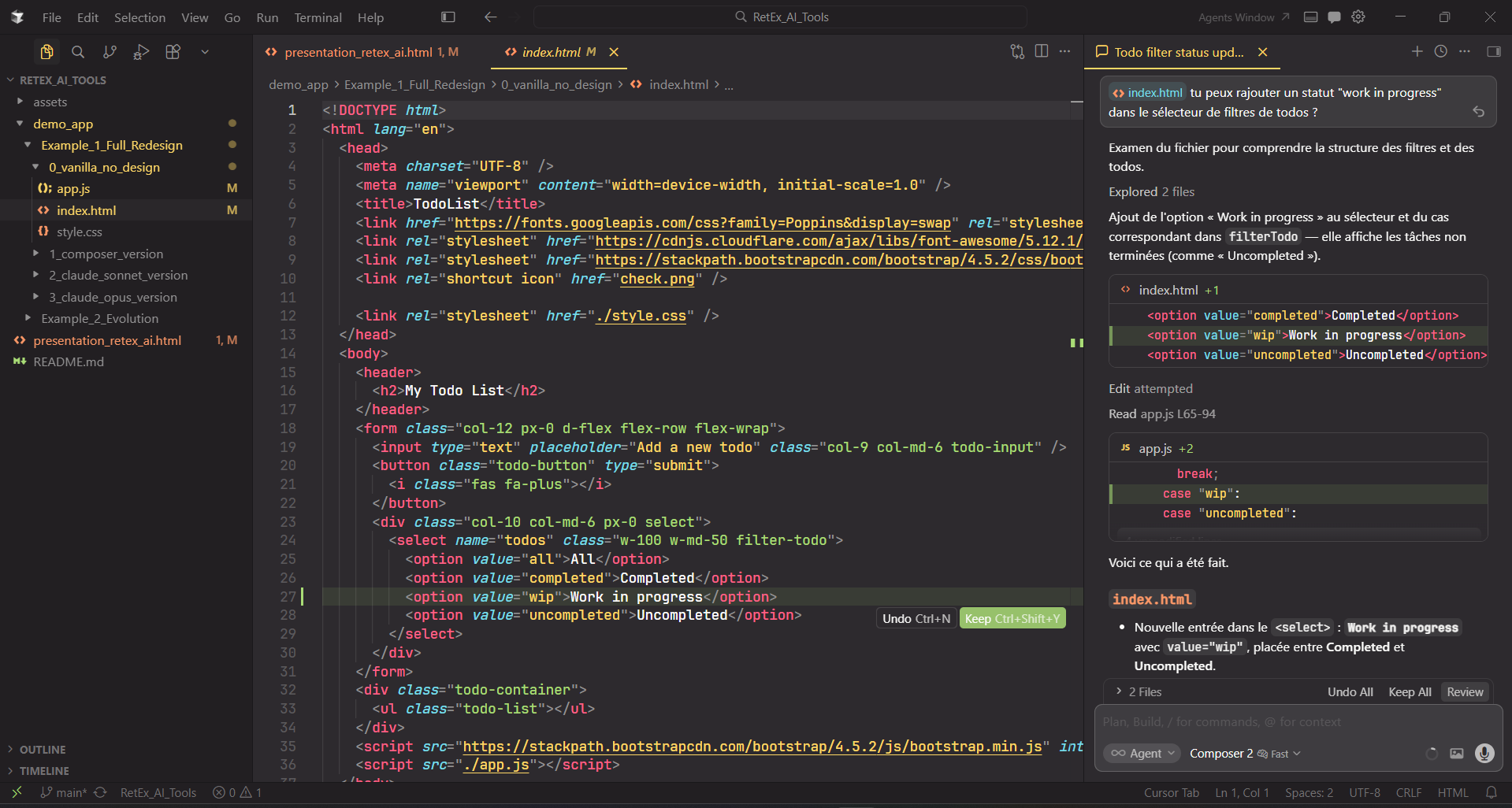
Task: Open chat history clock icon
Action: (1440, 51)
